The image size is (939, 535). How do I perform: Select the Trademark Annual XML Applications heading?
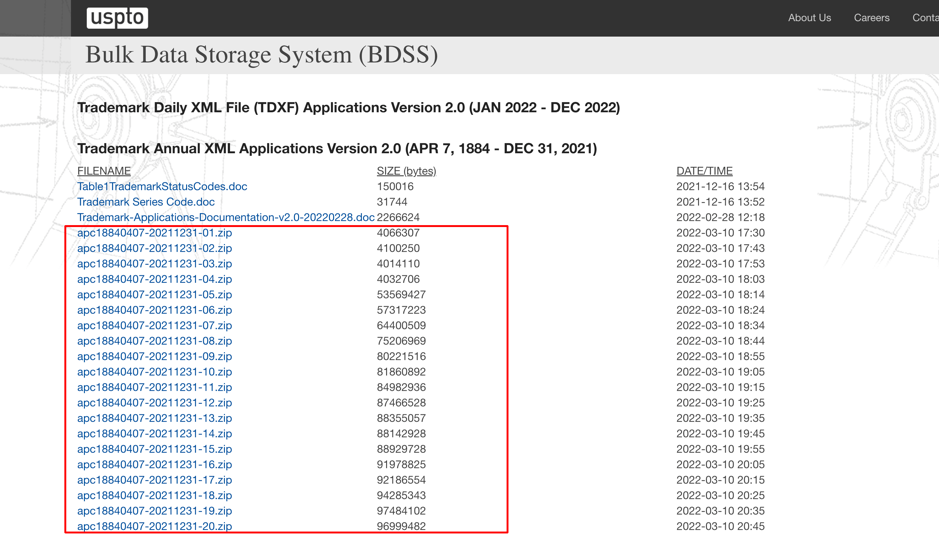click(x=337, y=149)
